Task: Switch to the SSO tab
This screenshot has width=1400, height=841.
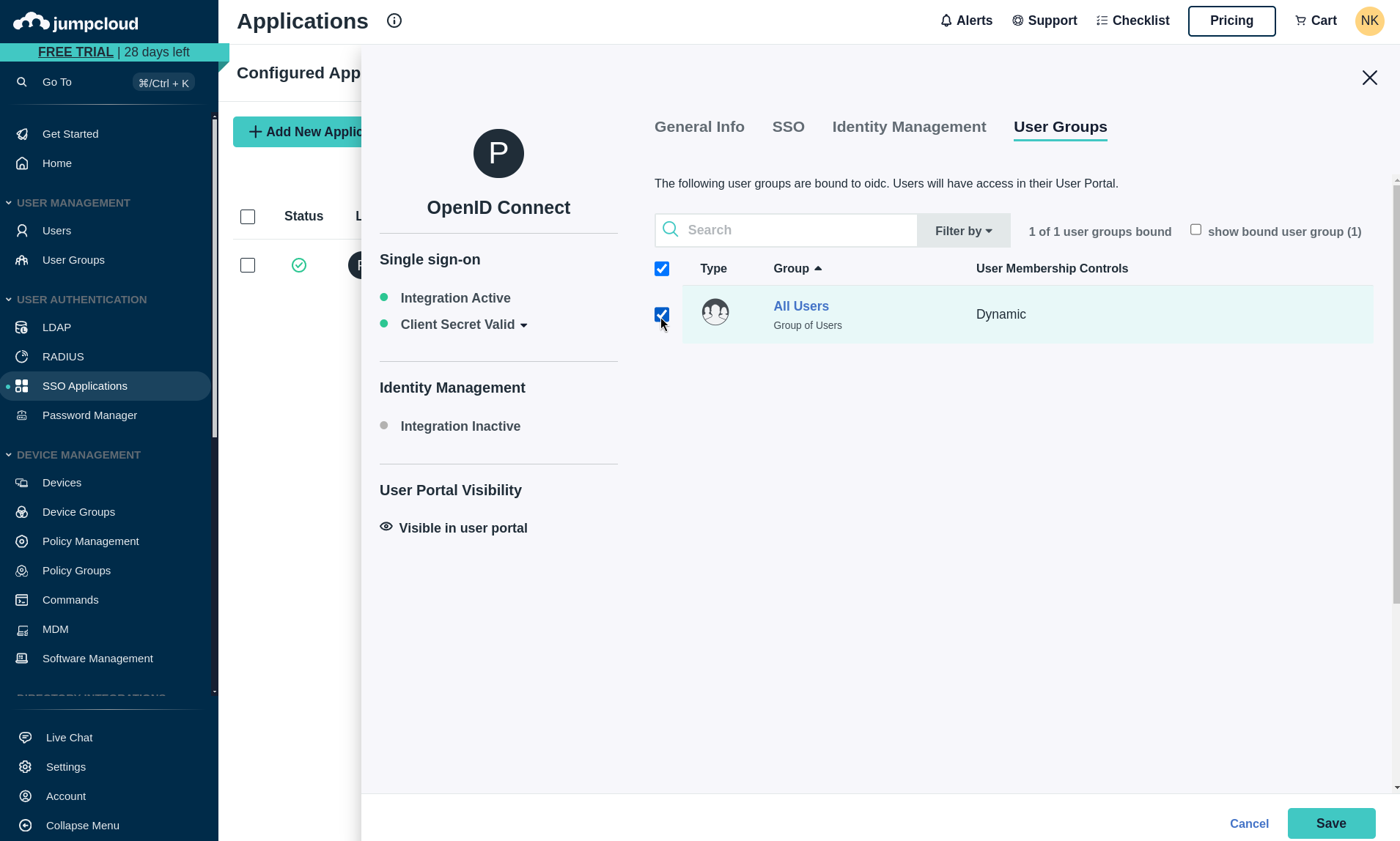Action: 787,127
